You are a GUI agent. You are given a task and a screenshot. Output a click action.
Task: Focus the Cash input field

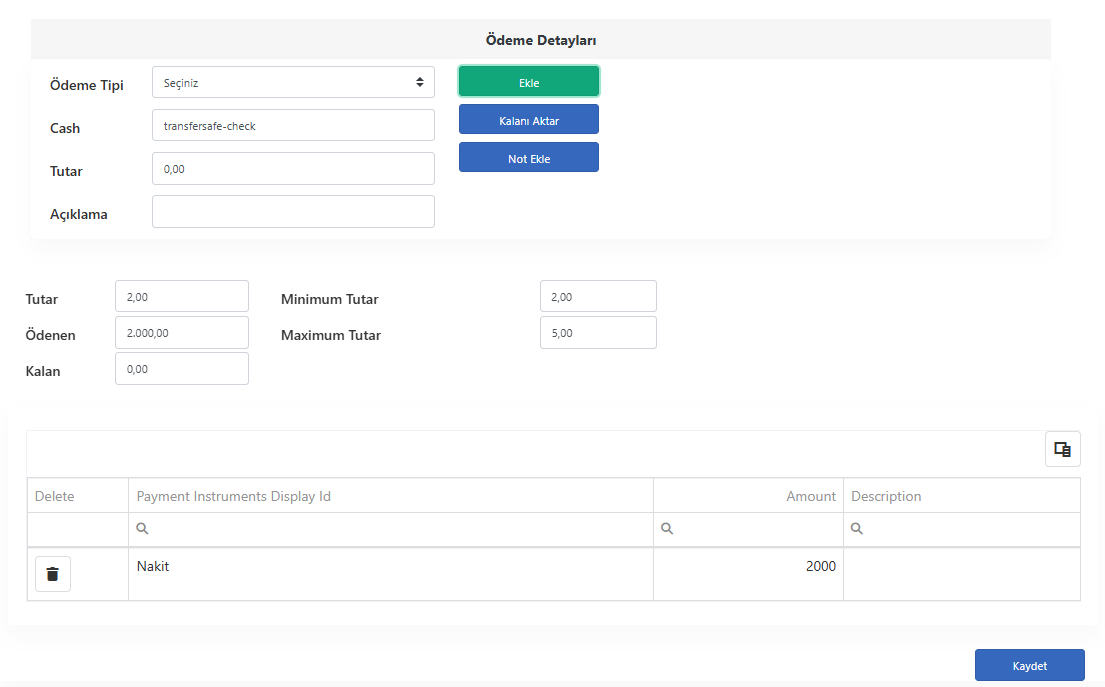pyautogui.click(x=293, y=125)
